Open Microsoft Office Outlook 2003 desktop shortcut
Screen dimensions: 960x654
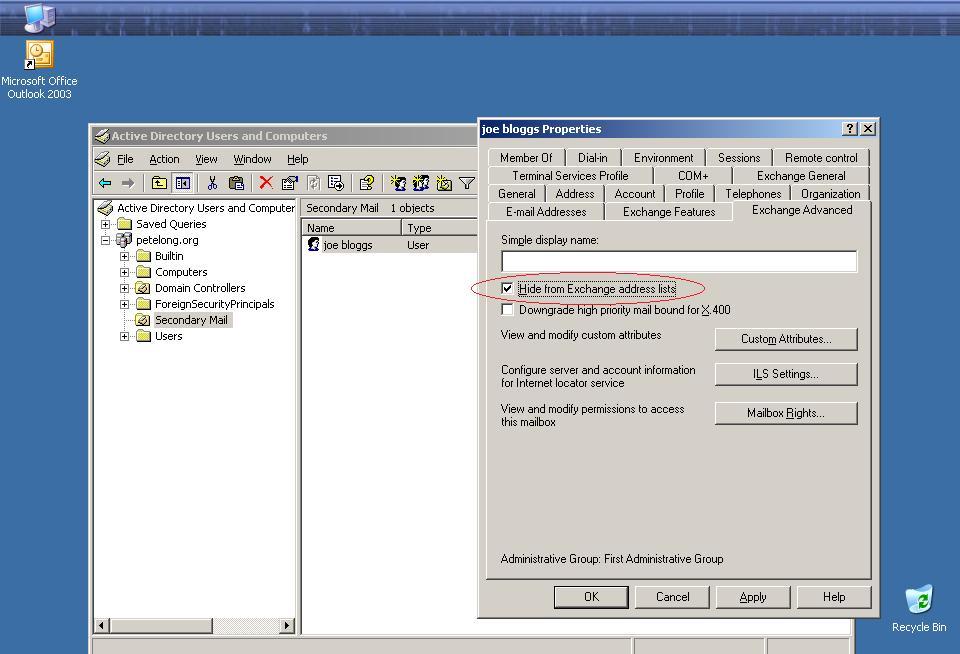[x=39, y=70]
